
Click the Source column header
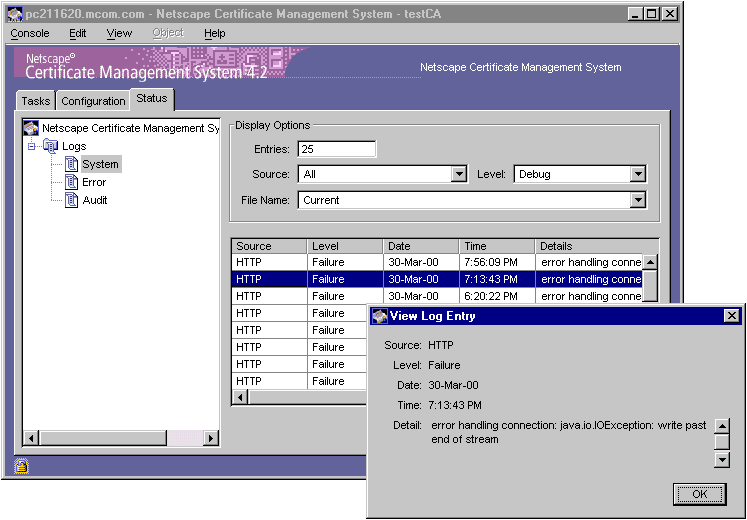pos(269,246)
